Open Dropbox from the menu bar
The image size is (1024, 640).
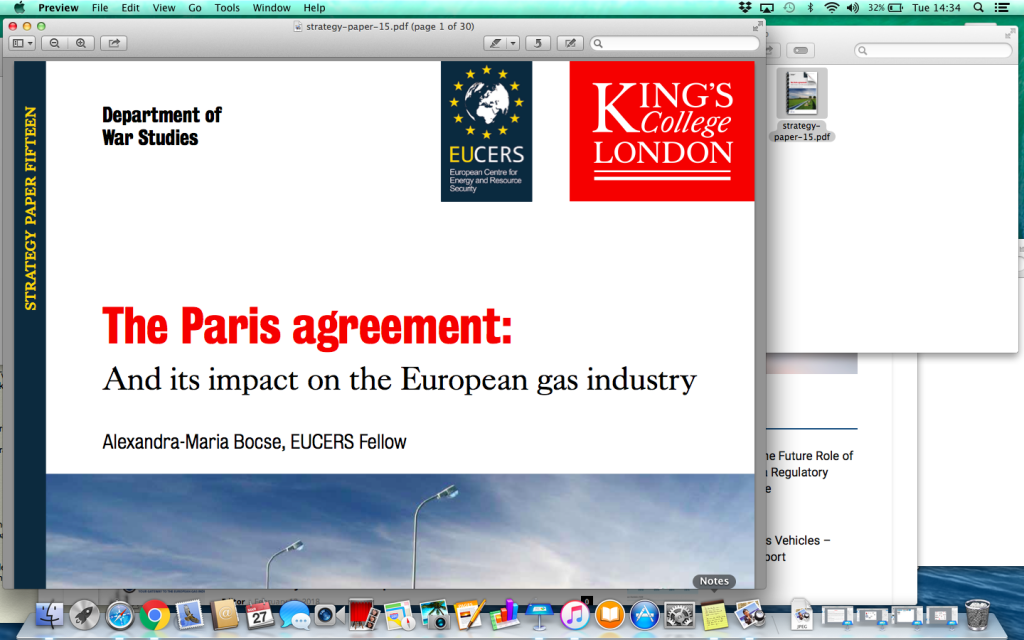pyautogui.click(x=744, y=7)
